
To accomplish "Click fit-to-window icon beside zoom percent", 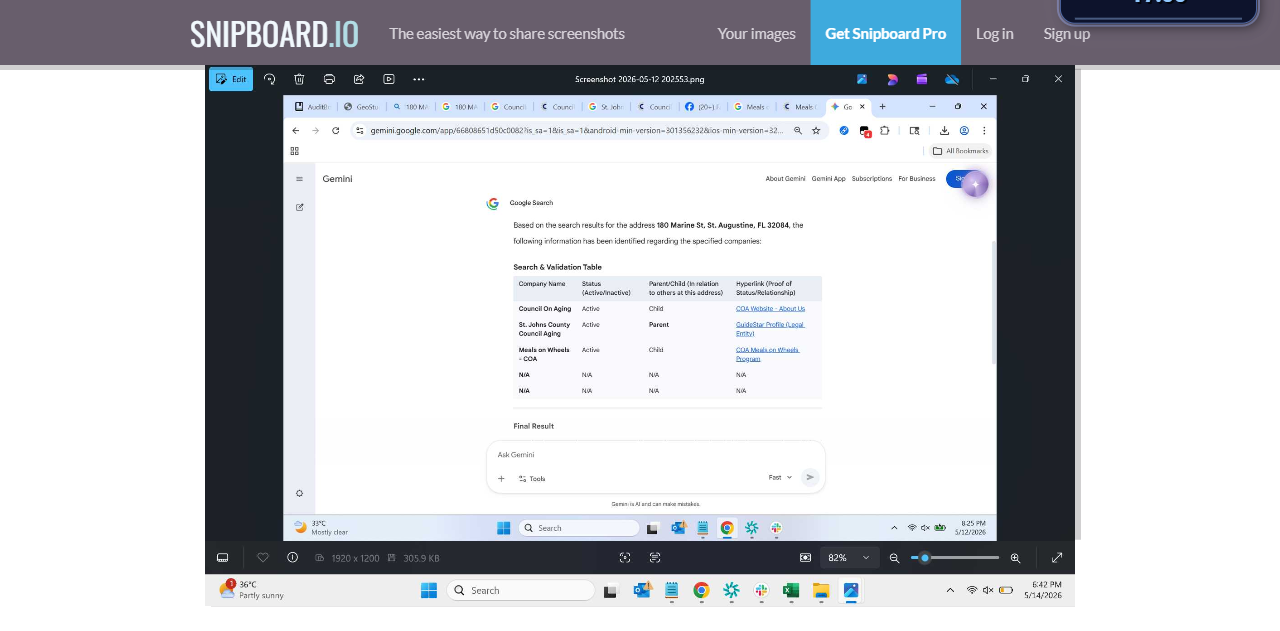I will tap(805, 558).
